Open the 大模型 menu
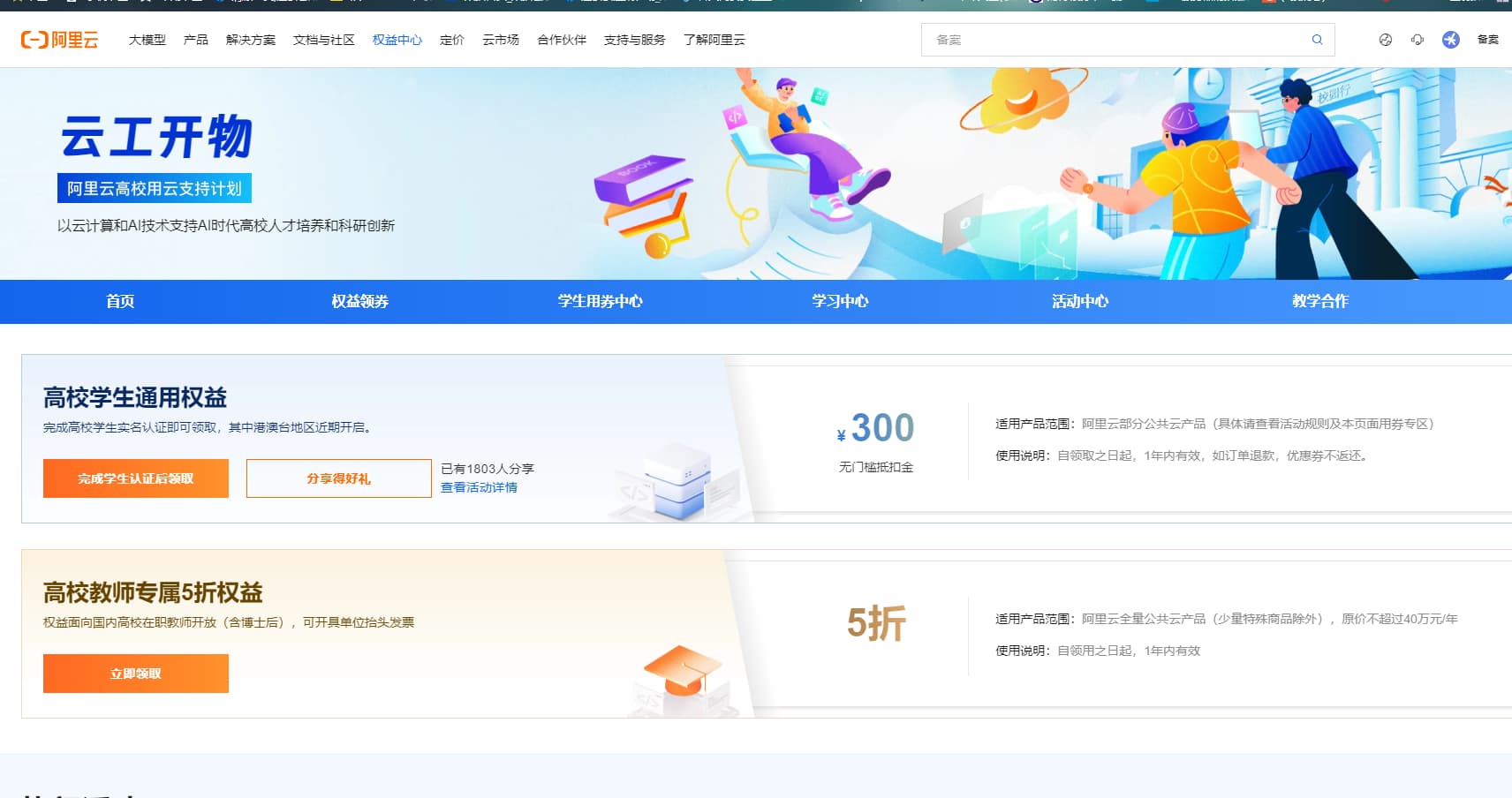The height and width of the screenshot is (798, 1512). (x=147, y=40)
